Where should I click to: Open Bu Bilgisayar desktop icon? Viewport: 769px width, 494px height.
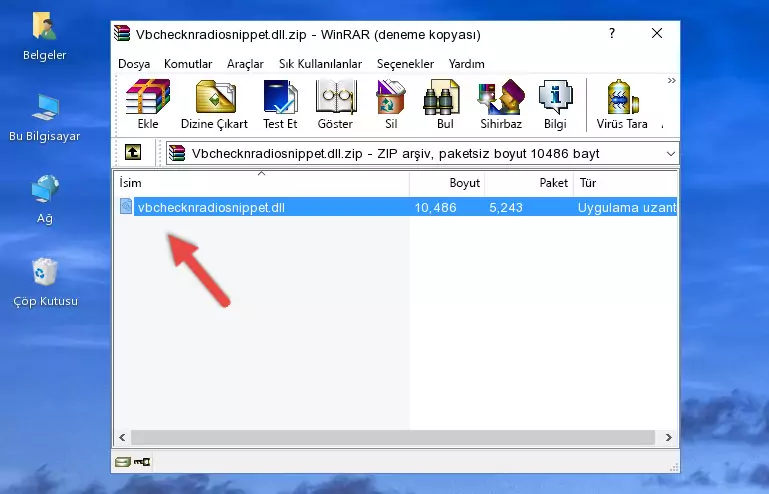(x=45, y=118)
